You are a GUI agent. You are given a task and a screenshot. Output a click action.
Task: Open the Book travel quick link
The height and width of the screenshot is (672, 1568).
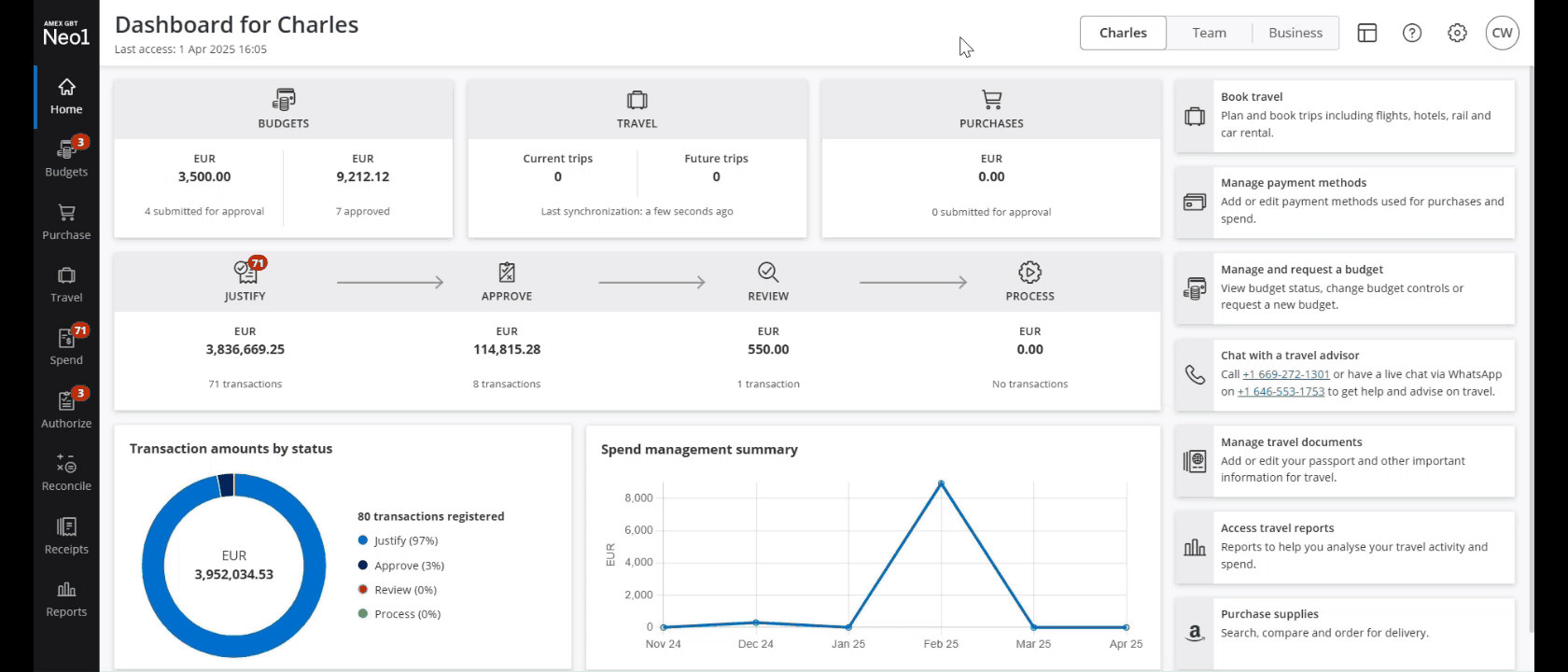pos(1345,116)
